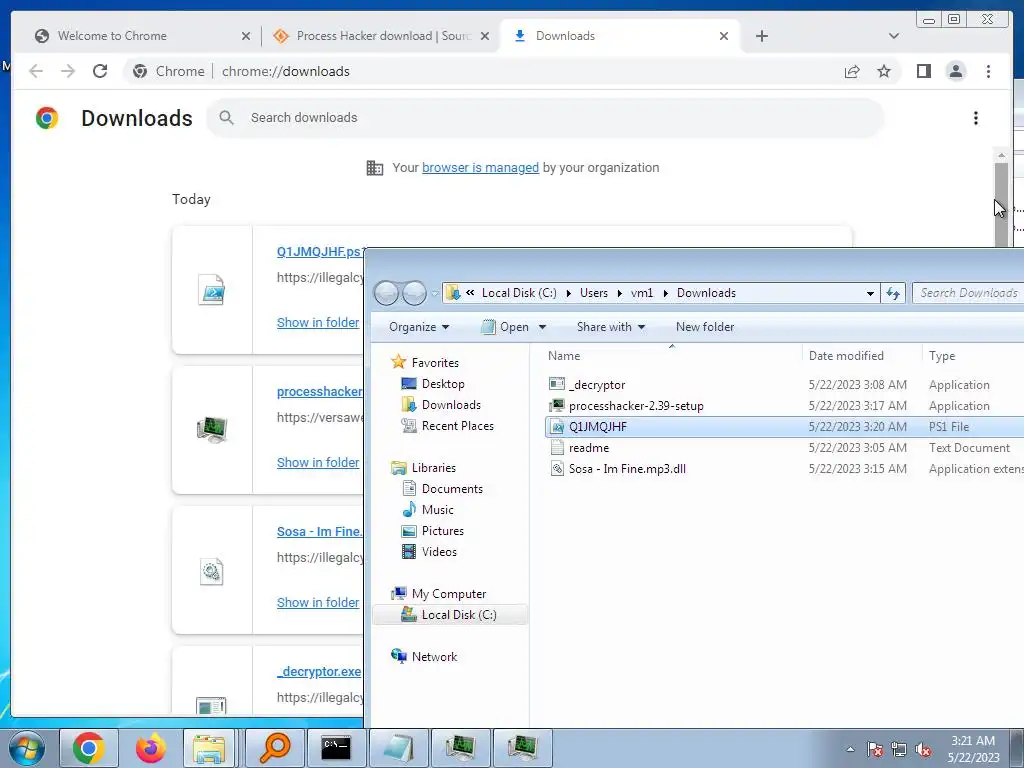Click Users in Explorer breadcrumb
Image resolution: width=1024 pixels, height=768 pixels.
pos(594,293)
